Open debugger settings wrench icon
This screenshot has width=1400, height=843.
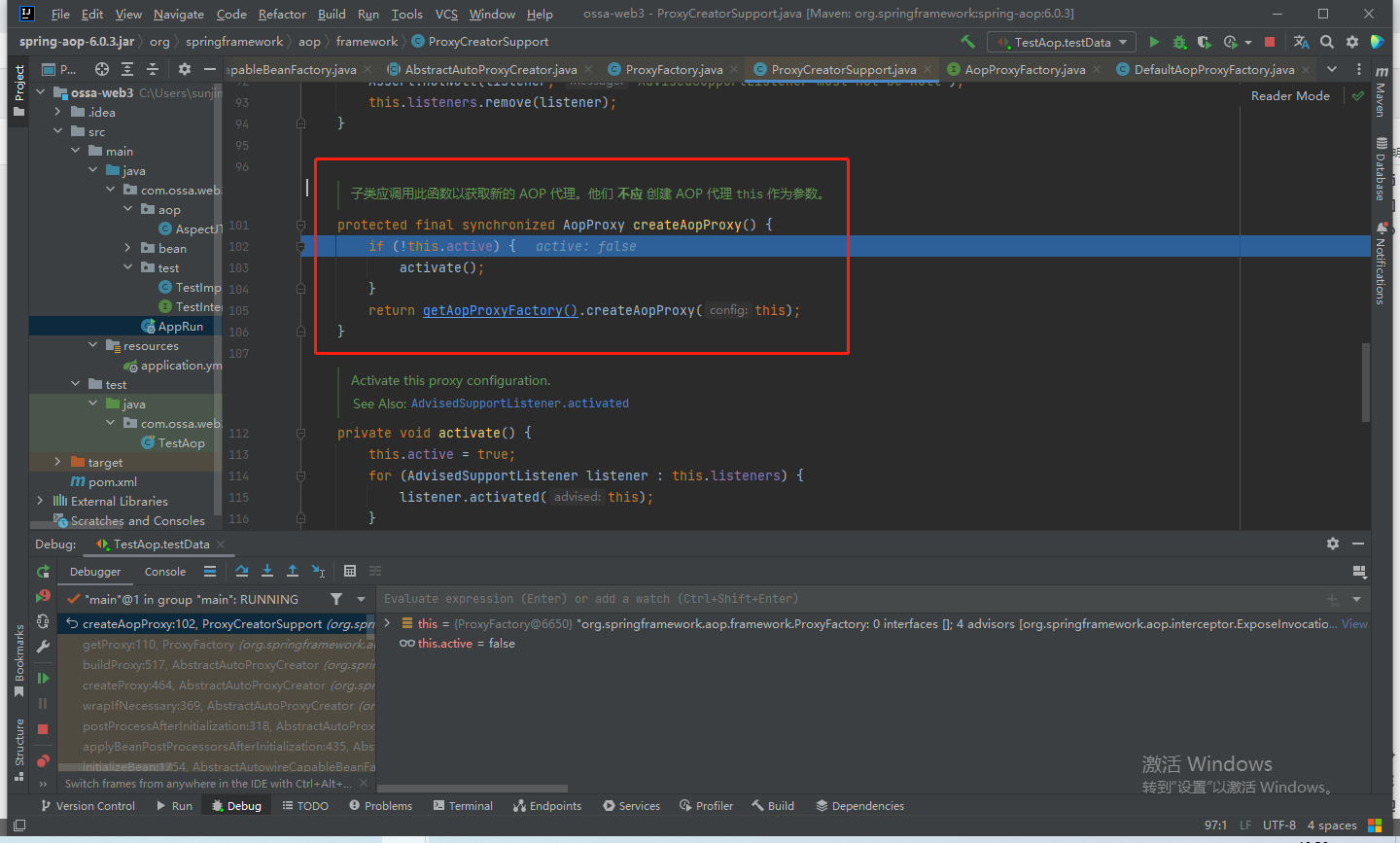[43, 647]
